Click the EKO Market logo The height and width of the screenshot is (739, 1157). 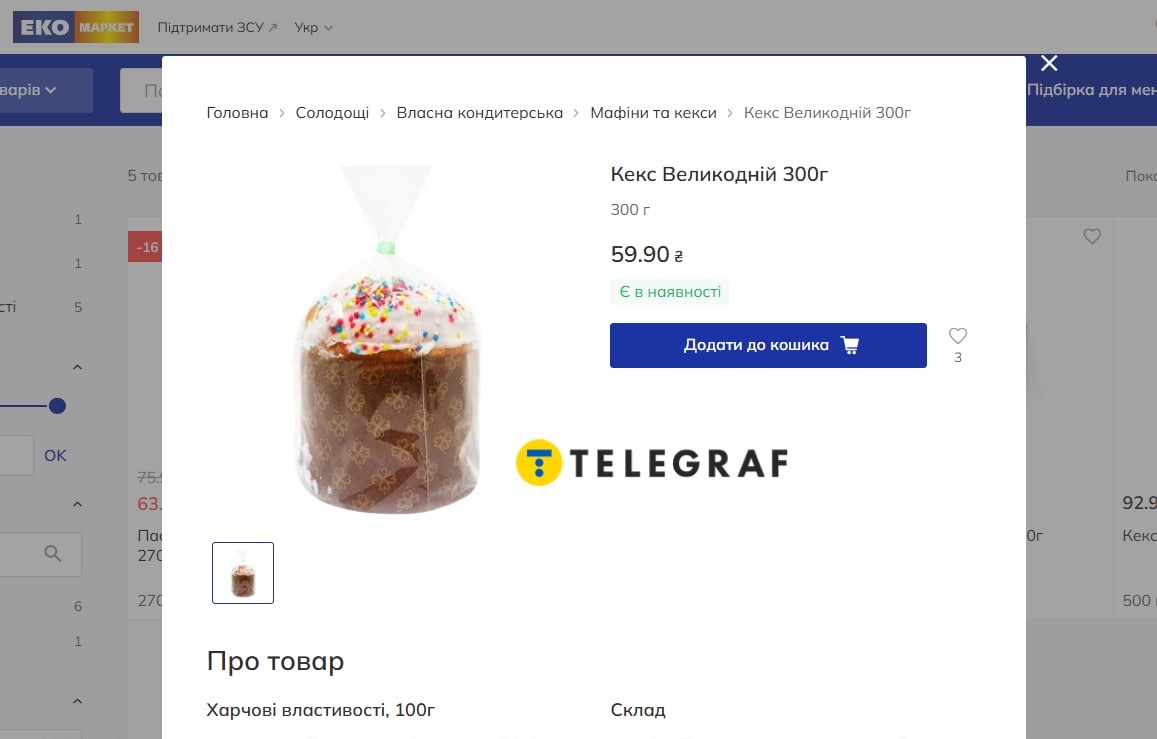coord(75,27)
